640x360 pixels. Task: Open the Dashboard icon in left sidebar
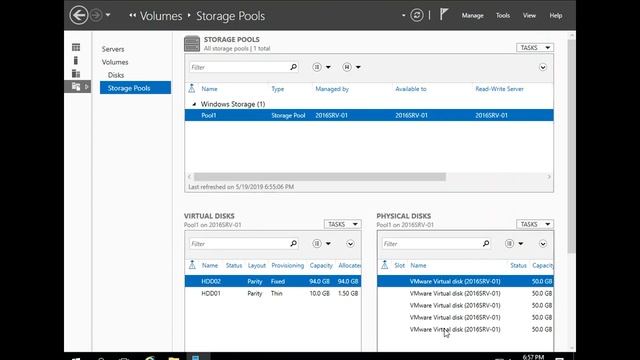click(76, 47)
